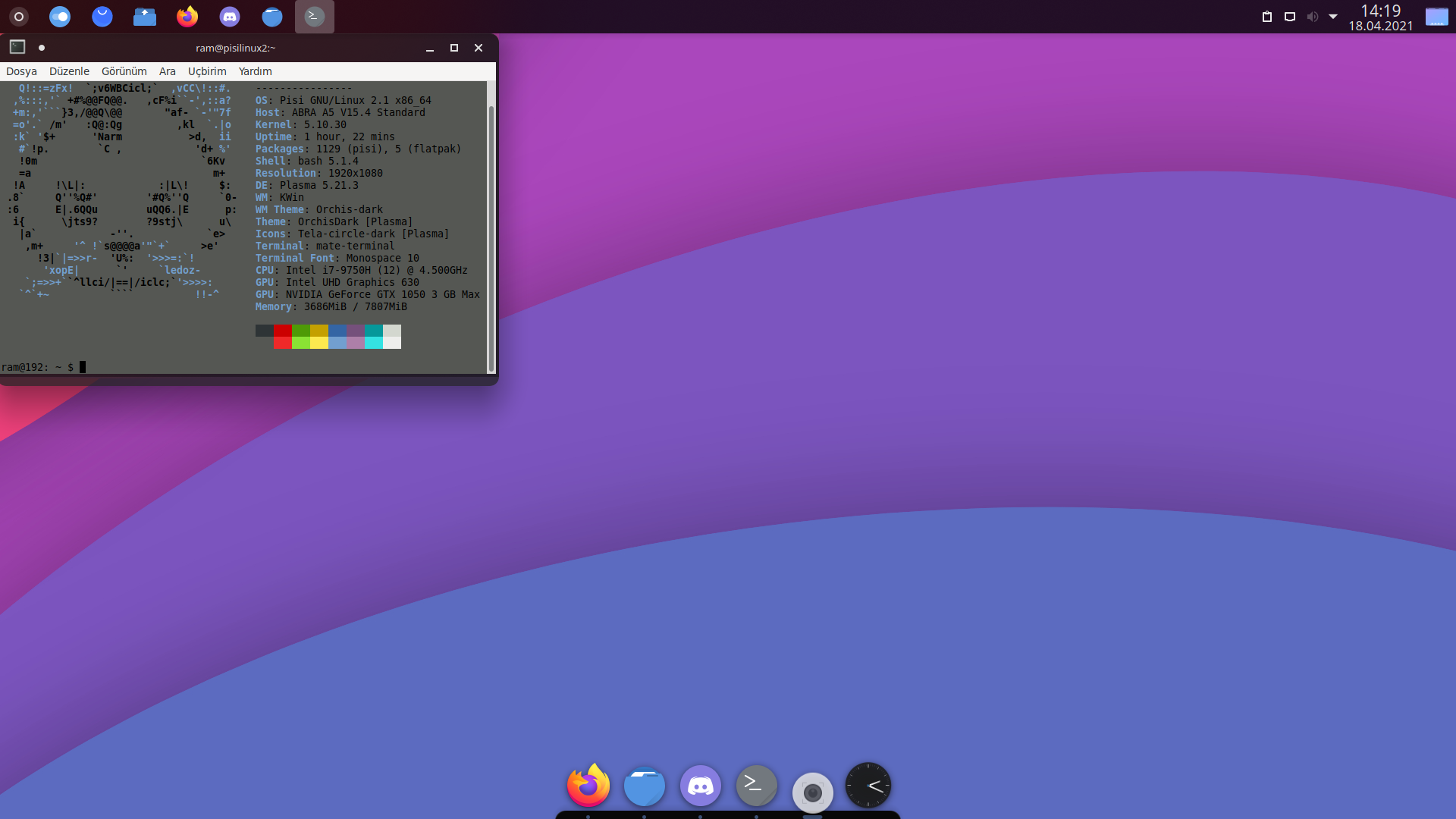Click the red color block in neofetch palette
Image resolution: width=1456 pixels, height=819 pixels.
point(283,331)
